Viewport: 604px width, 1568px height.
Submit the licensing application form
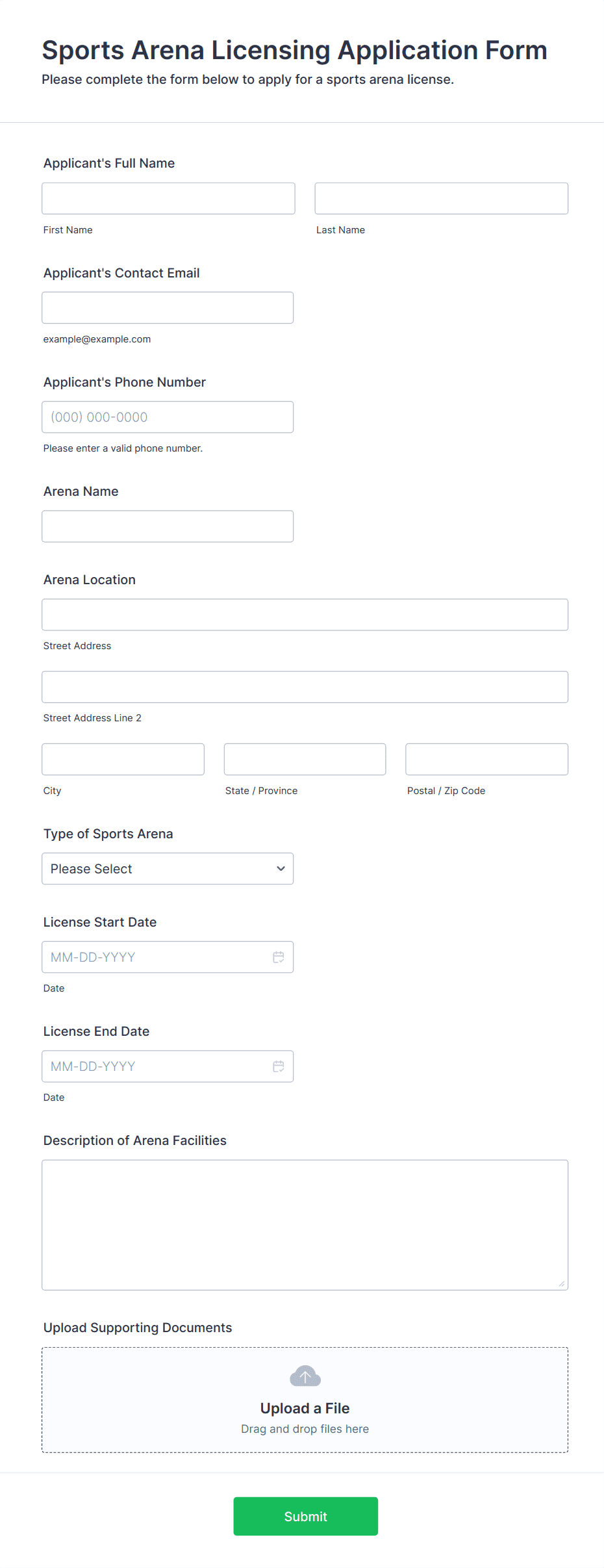click(x=305, y=1516)
